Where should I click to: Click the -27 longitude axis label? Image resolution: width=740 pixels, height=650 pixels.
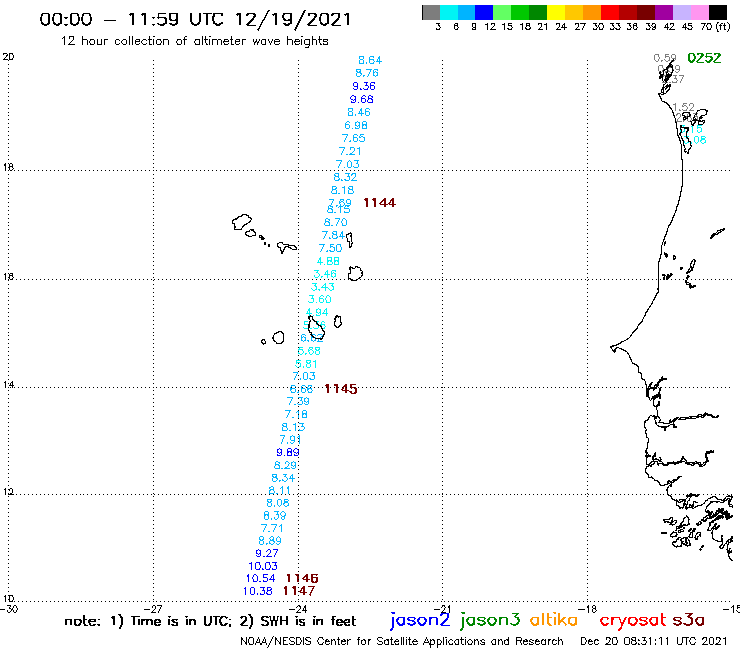point(153,609)
